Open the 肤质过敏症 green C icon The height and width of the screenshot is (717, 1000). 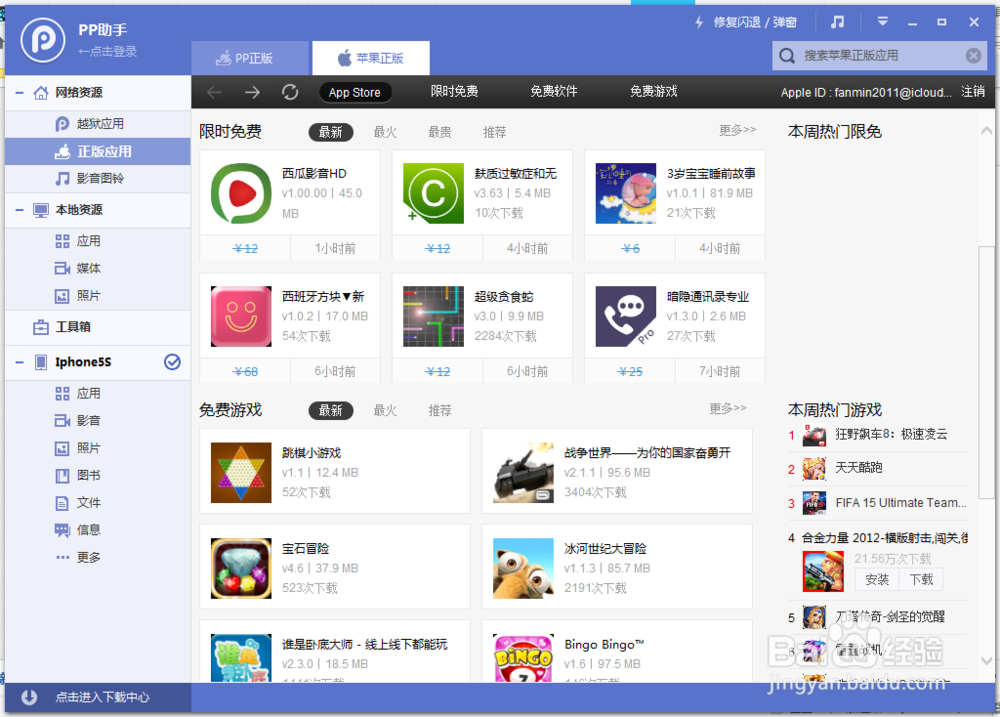[434, 193]
